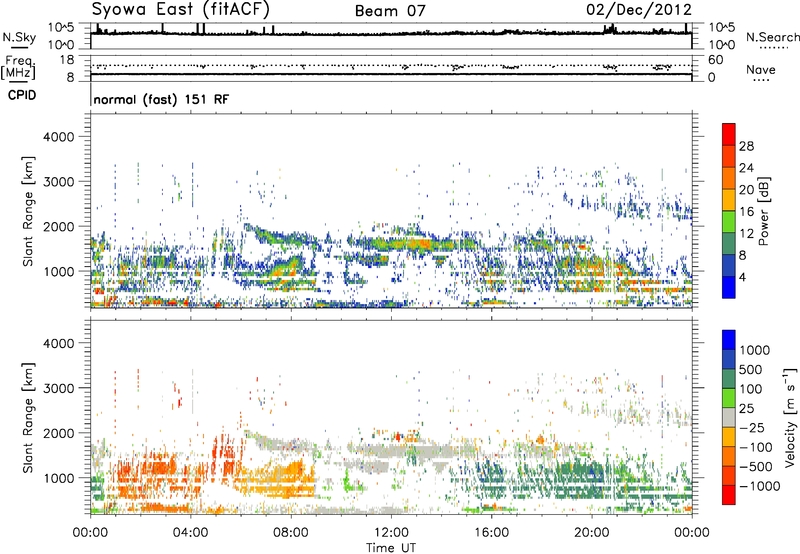The image size is (800, 554).
Task: Select the 'N.Sky' legend label
Action: [19, 37]
